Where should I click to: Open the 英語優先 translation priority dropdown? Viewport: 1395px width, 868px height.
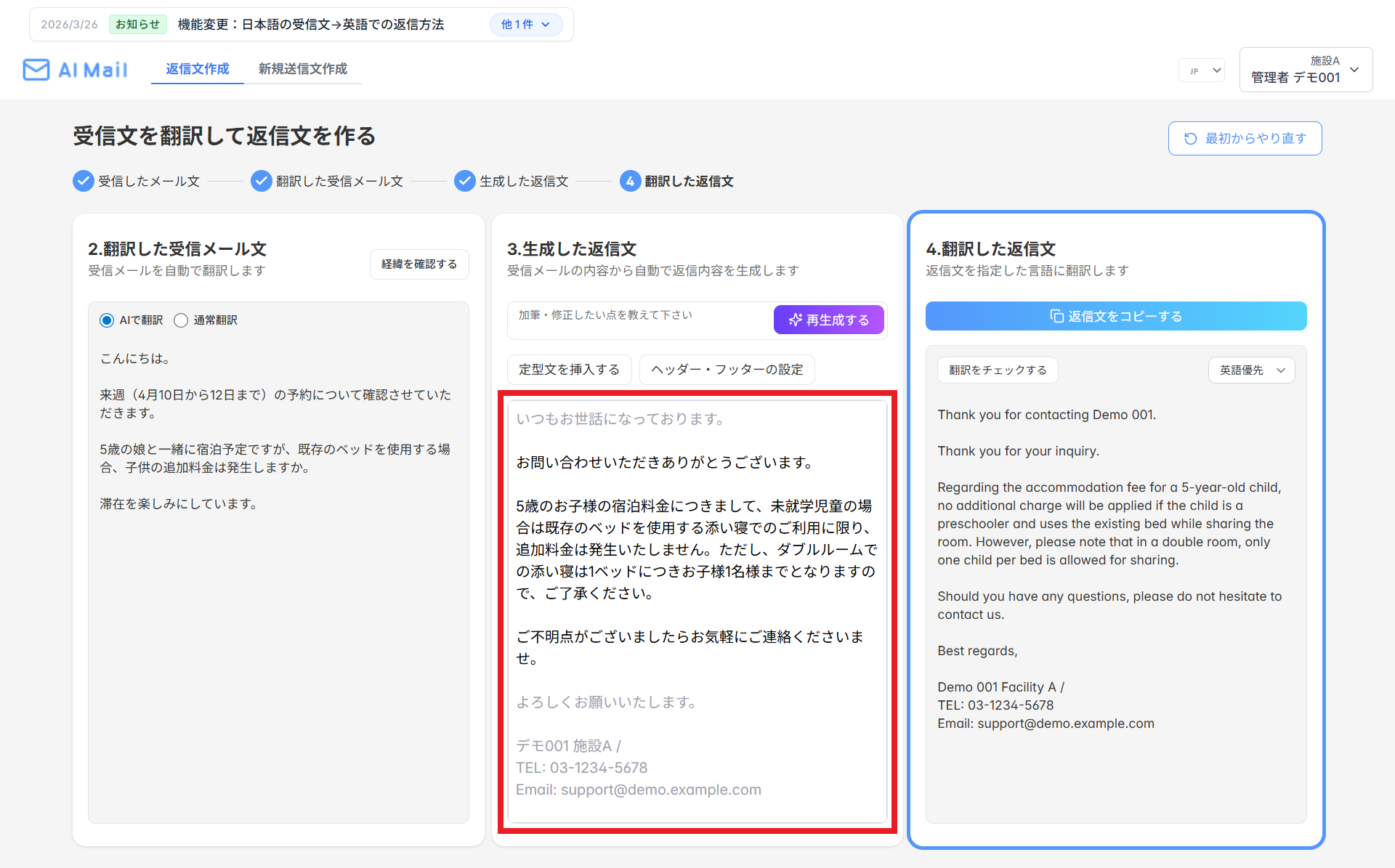1251,370
